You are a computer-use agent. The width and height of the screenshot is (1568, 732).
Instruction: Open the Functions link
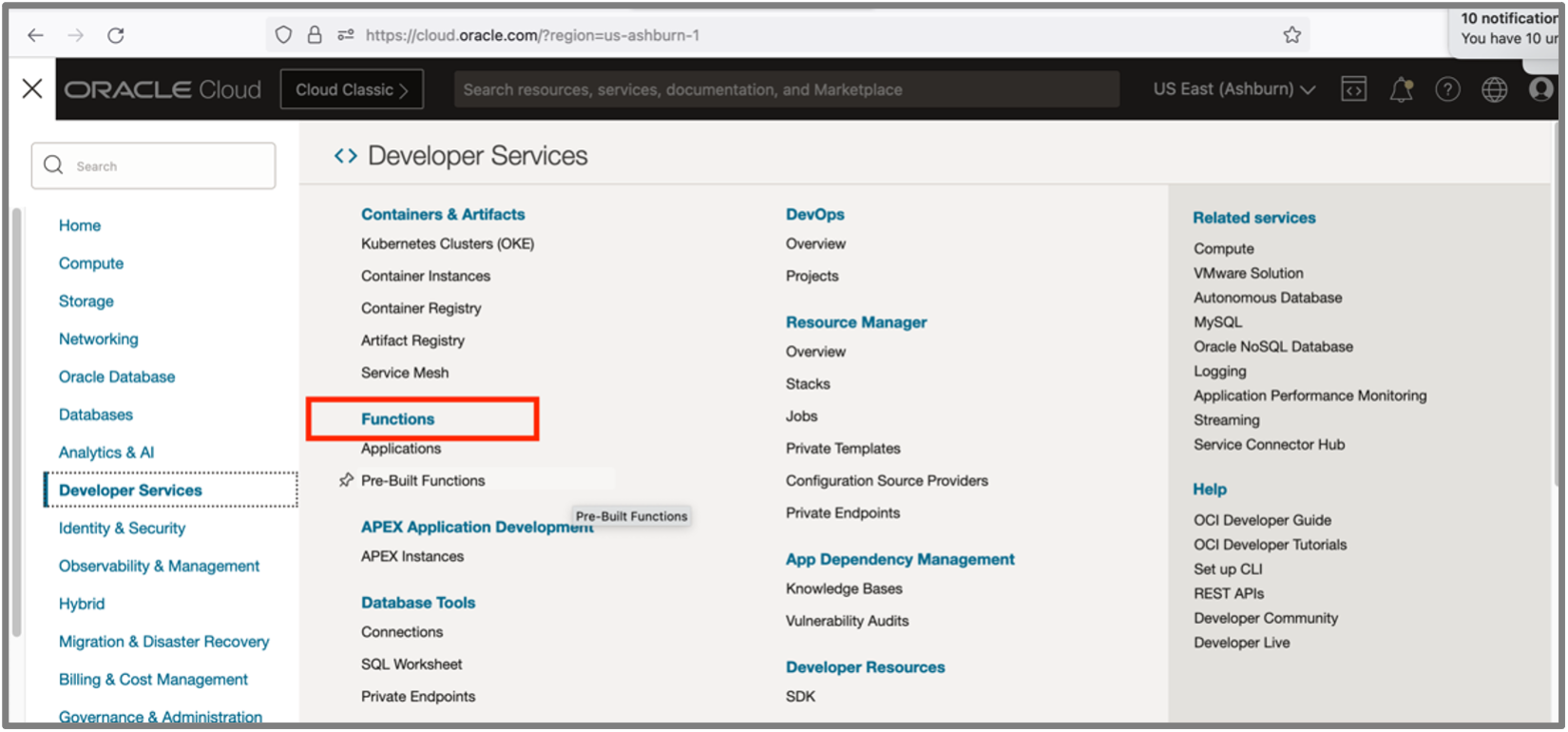click(397, 418)
